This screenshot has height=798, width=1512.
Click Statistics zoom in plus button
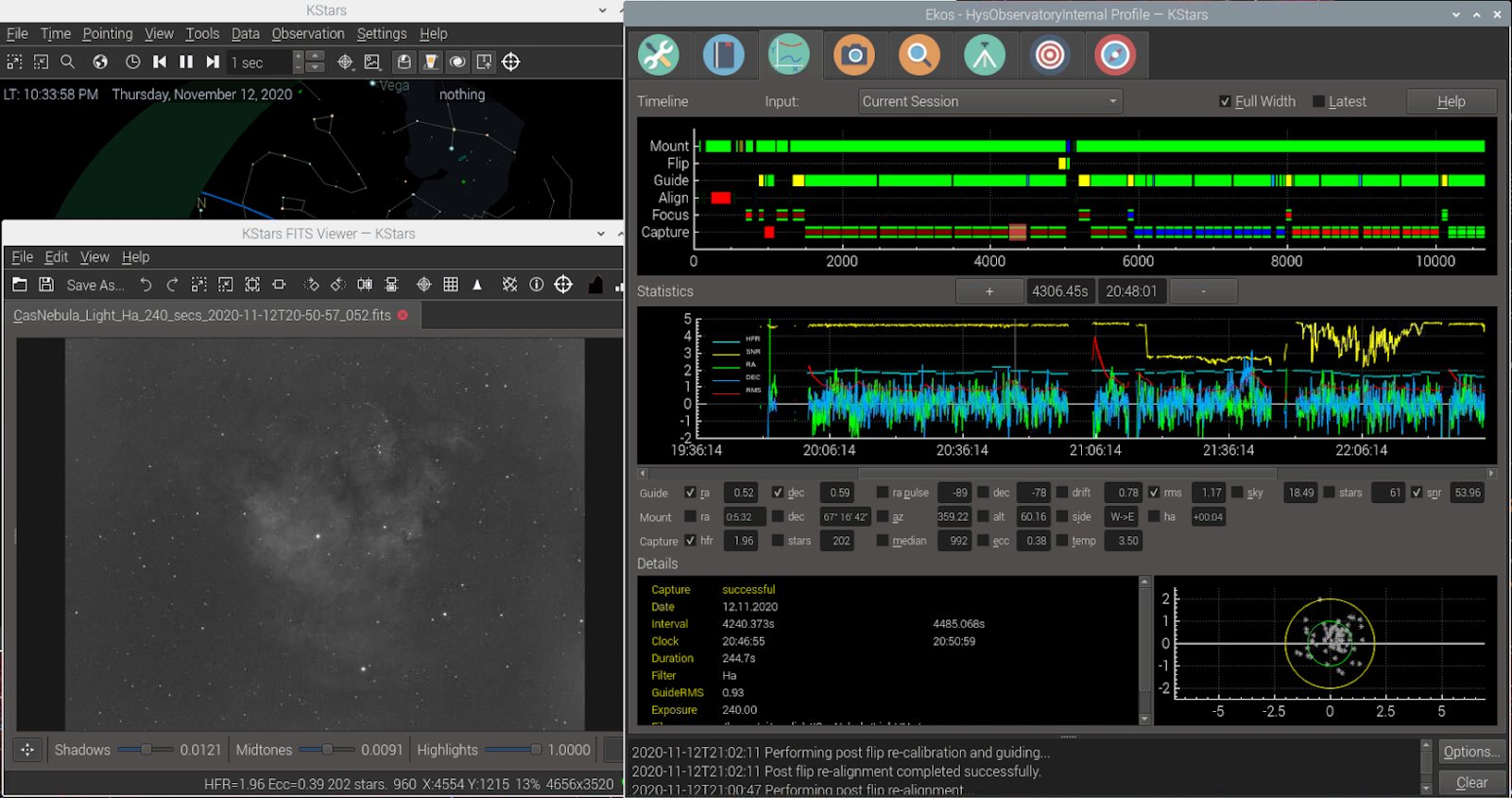coord(989,291)
